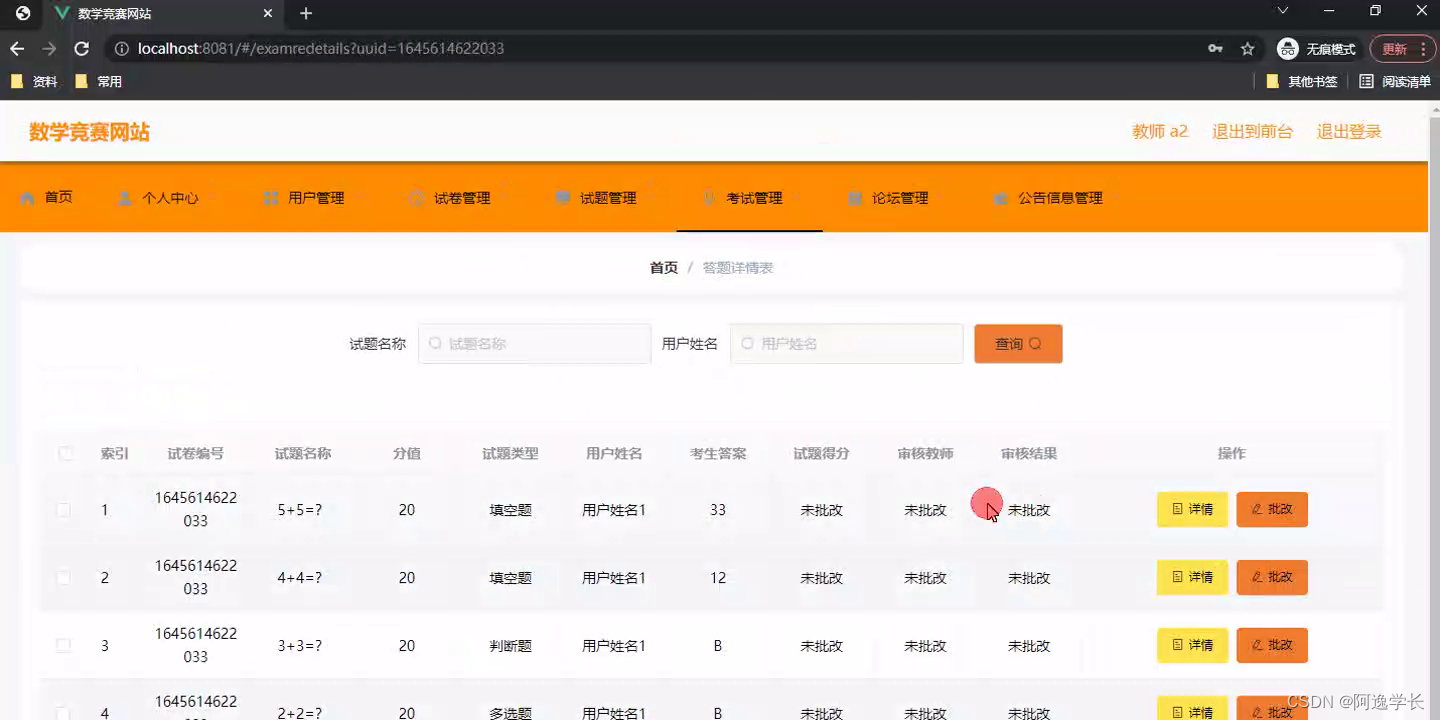The width and height of the screenshot is (1440, 720).
Task: Click the cell text 5+5=?
Action: (300, 510)
